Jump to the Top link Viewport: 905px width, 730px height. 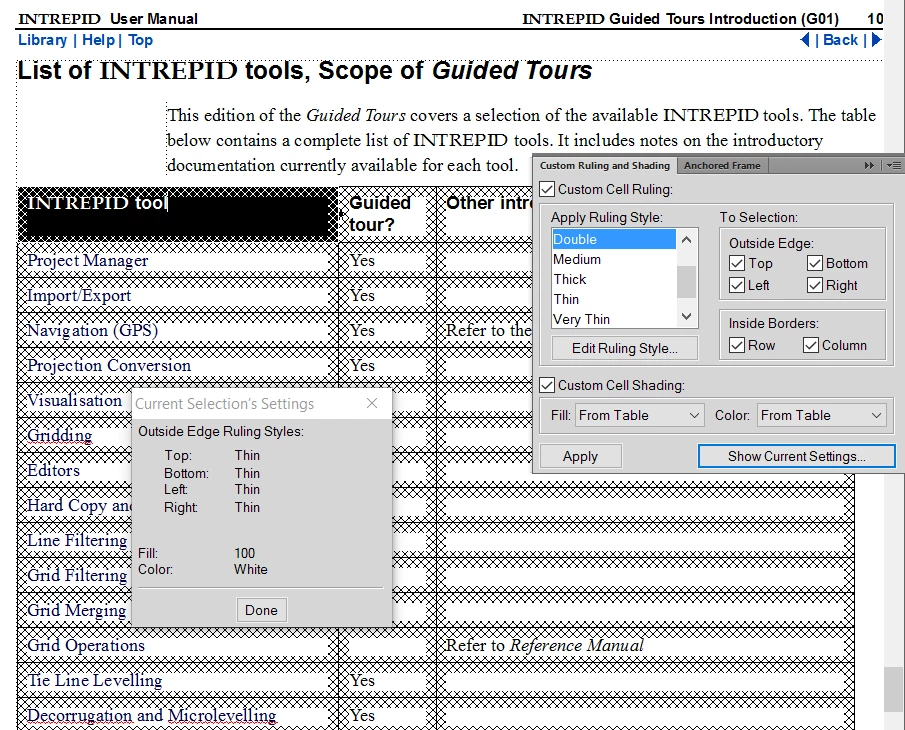[140, 40]
